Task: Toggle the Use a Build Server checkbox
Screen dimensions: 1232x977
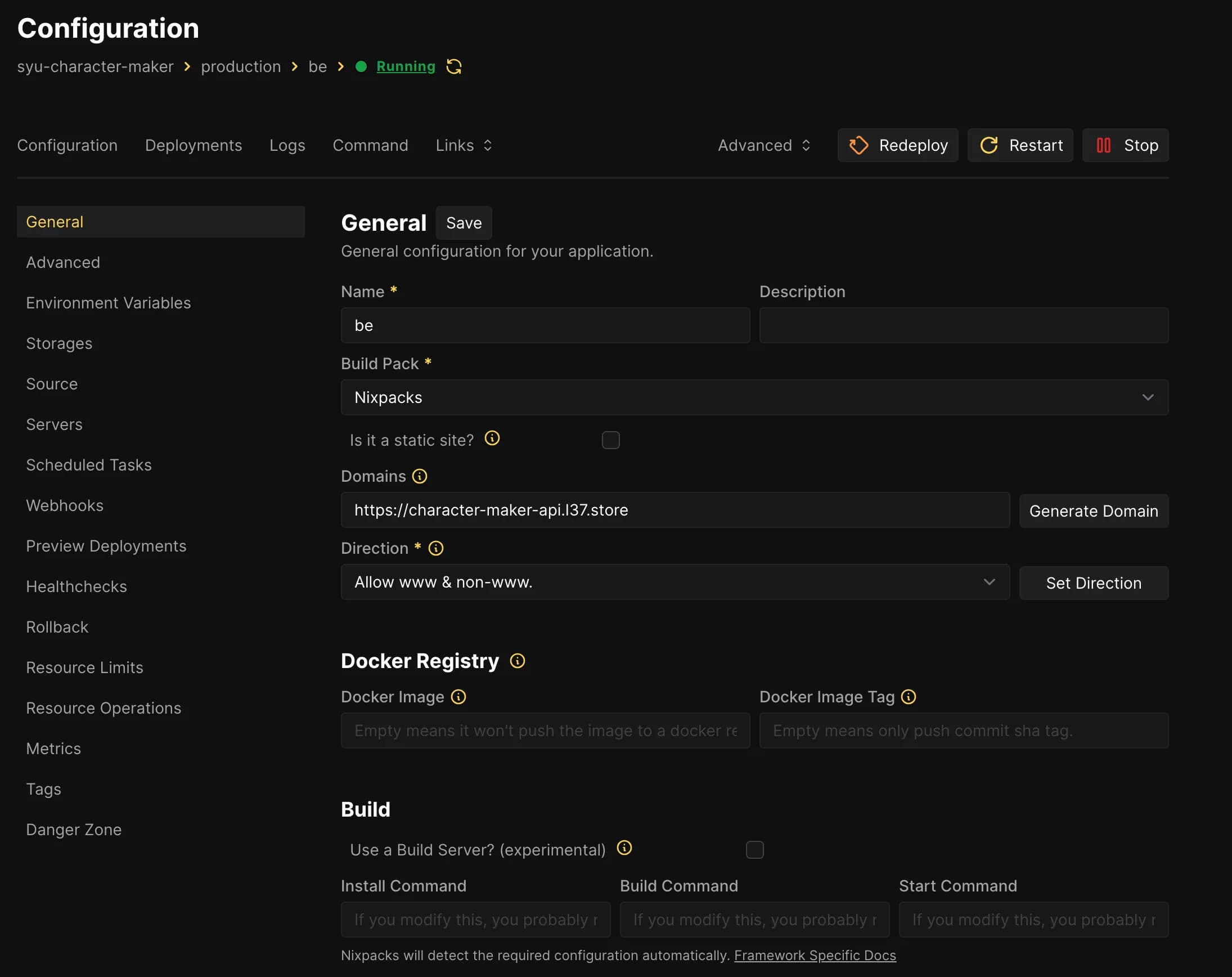Action: tap(754, 850)
